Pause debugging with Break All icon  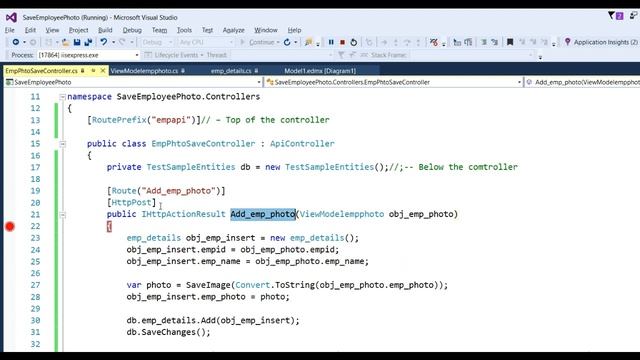click(x=331, y=42)
